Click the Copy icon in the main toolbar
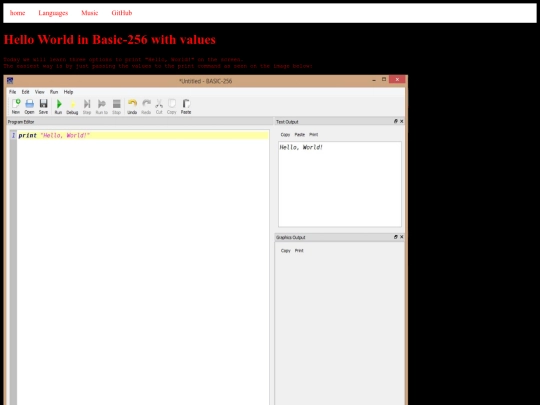The height and width of the screenshot is (405, 540). (x=172, y=107)
